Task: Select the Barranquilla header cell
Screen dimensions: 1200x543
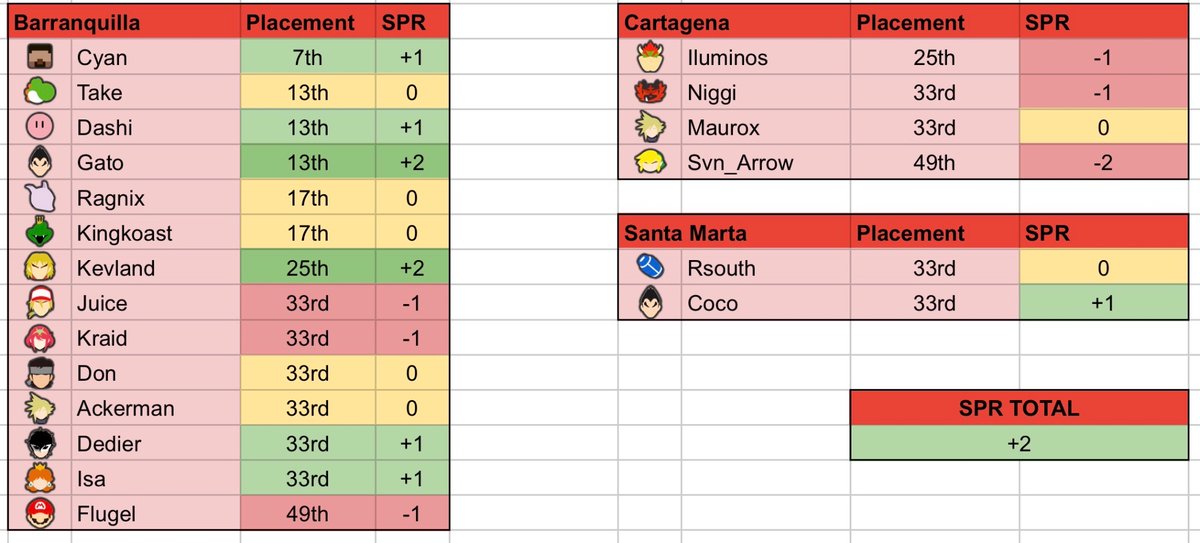Action: click(124, 23)
